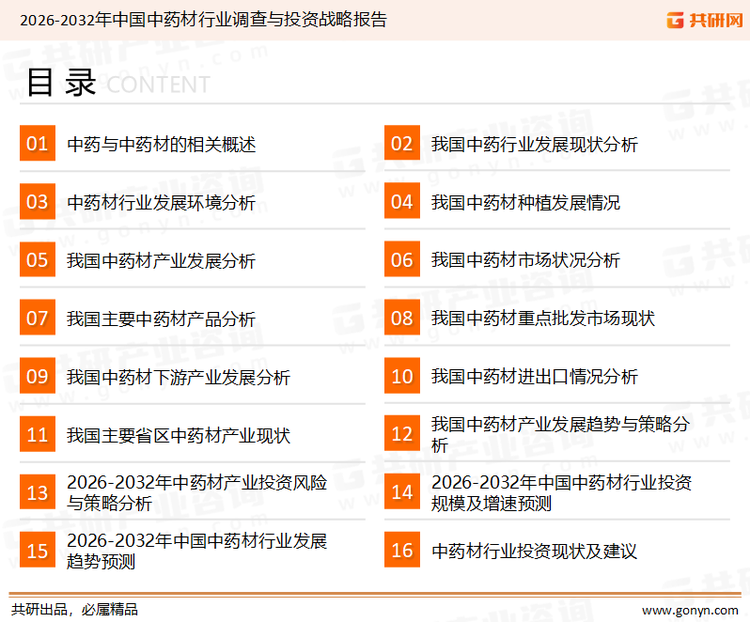Click the 目录 heading
This screenshot has height=622, width=750.
[x=61, y=82]
